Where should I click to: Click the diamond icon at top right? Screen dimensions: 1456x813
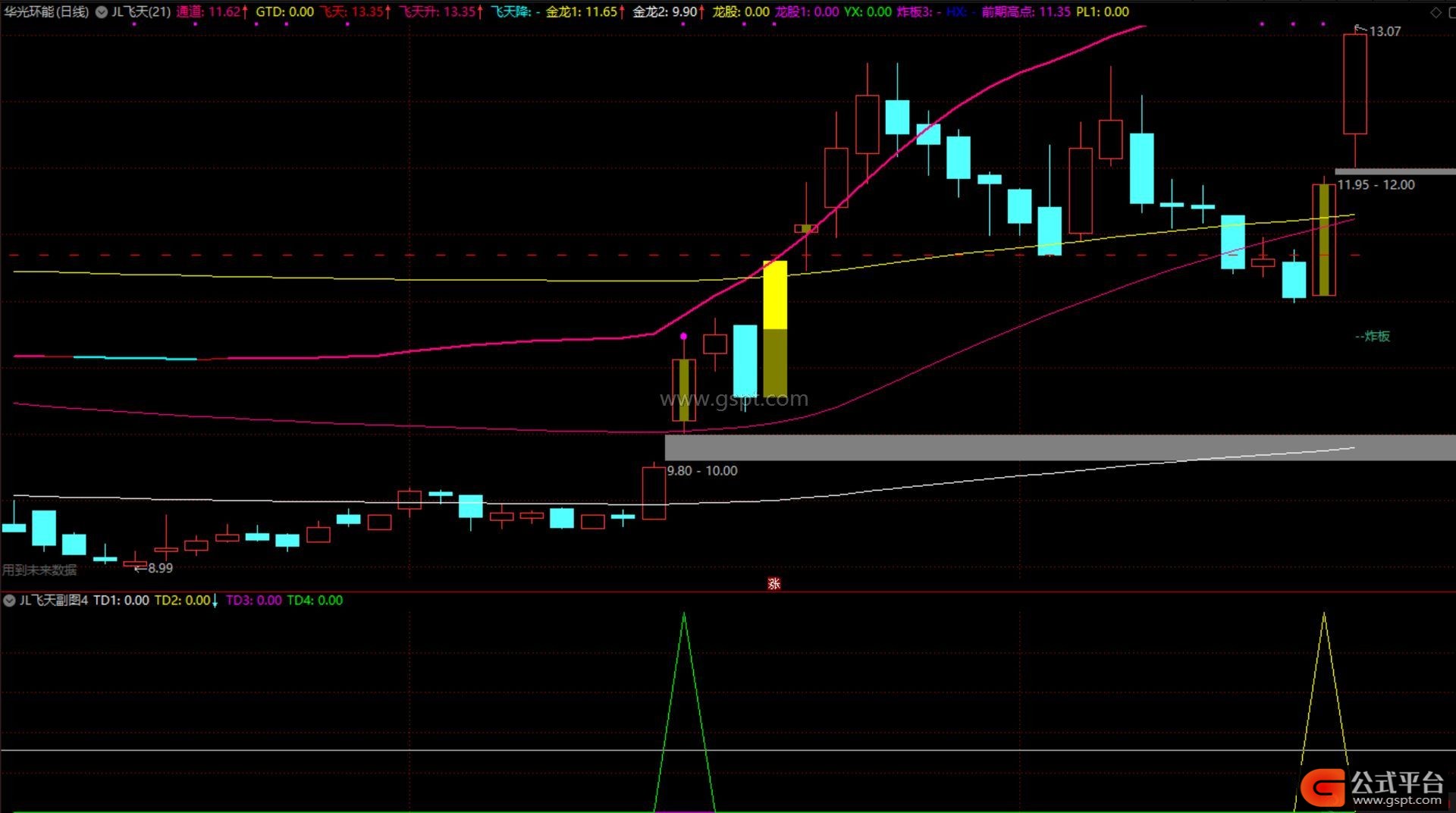tap(1436, 12)
